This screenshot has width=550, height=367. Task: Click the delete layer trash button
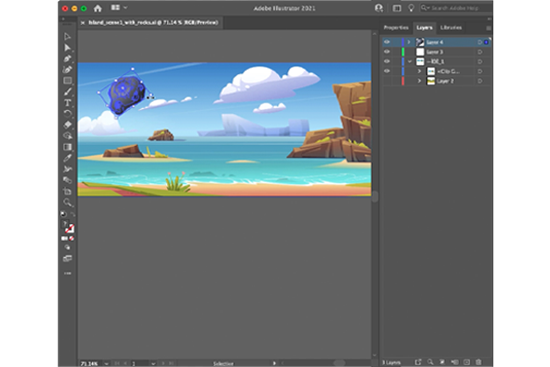[x=478, y=362]
